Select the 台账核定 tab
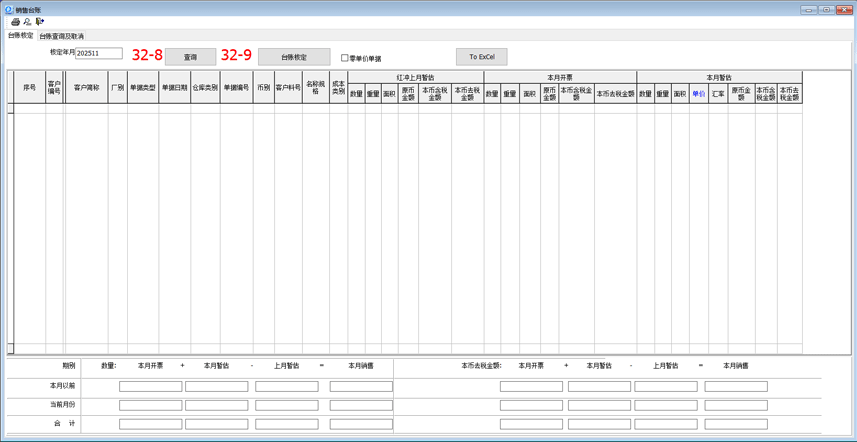The width and height of the screenshot is (857, 442). [x=20, y=36]
